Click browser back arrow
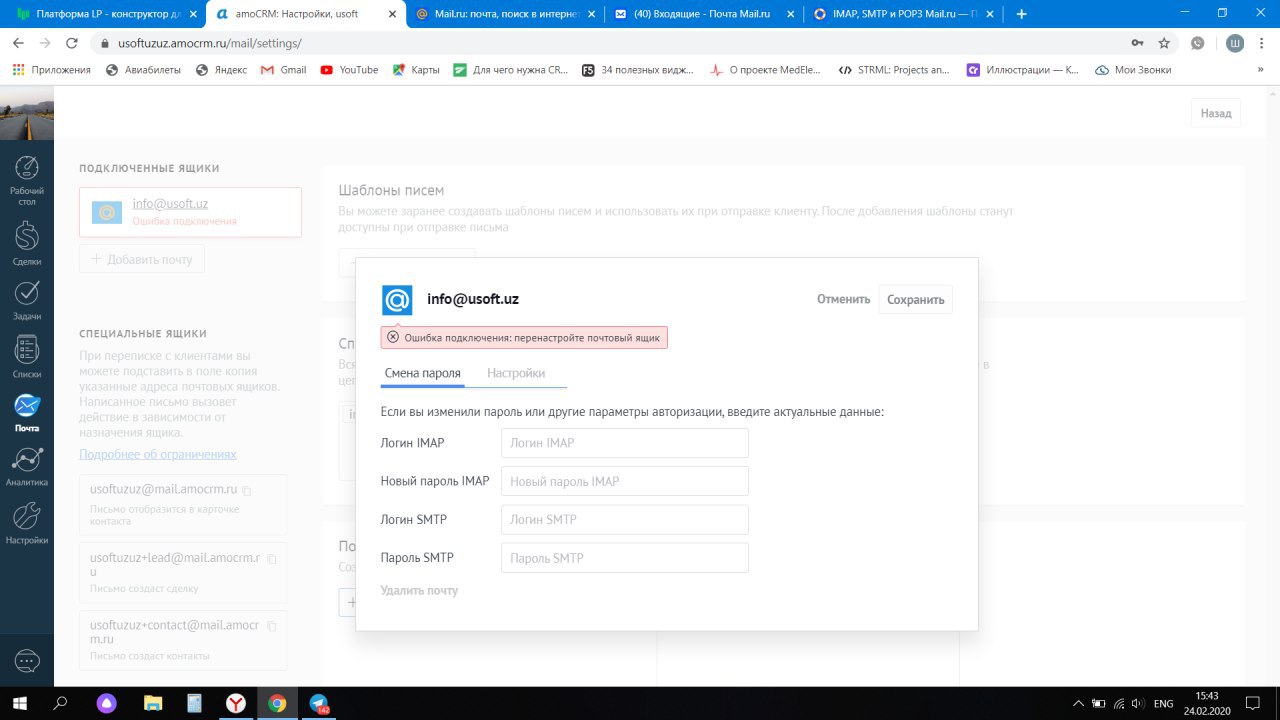The height and width of the screenshot is (720, 1280). (x=19, y=44)
